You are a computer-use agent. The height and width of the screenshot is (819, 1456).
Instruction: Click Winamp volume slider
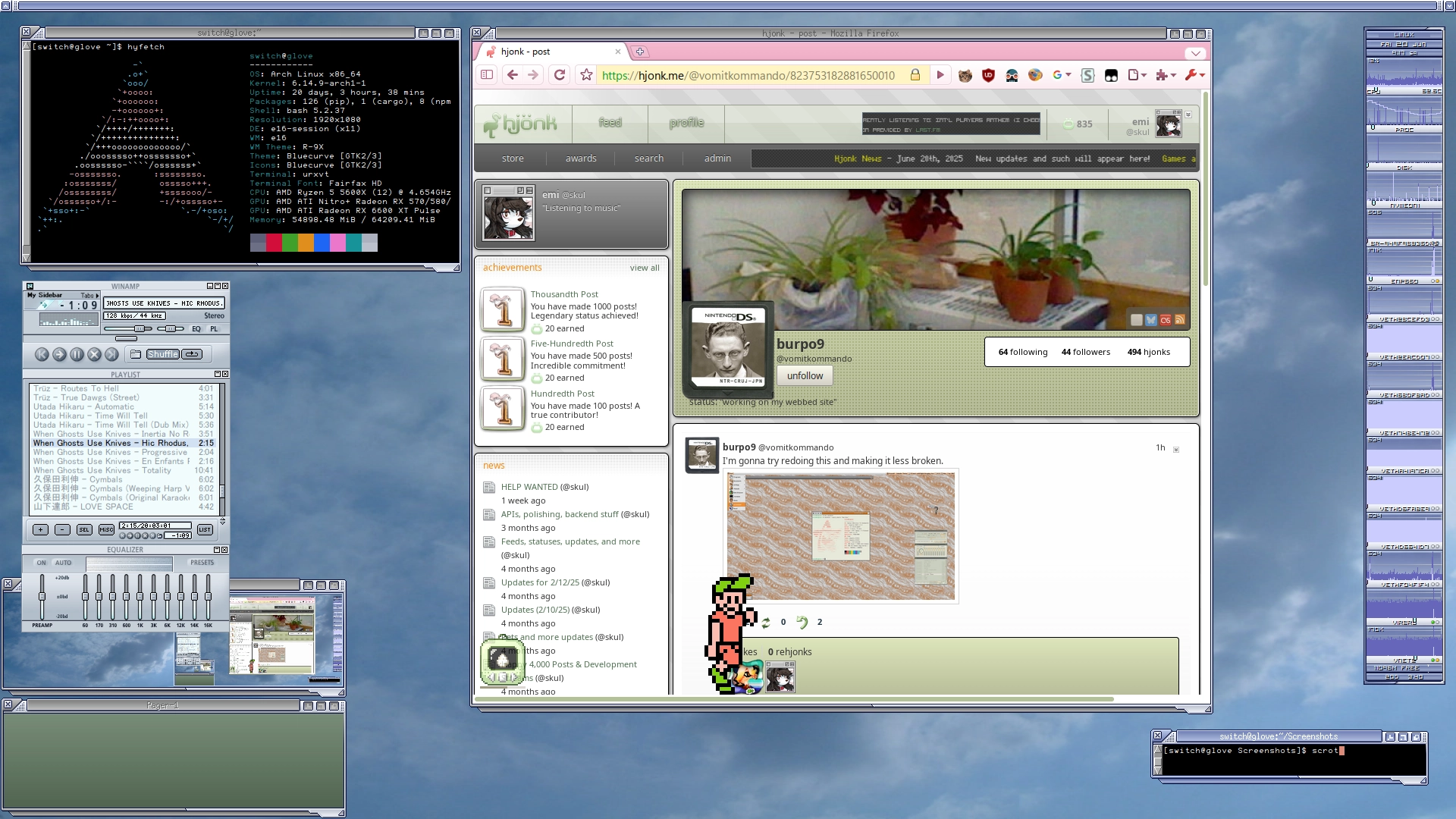[x=128, y=329]
